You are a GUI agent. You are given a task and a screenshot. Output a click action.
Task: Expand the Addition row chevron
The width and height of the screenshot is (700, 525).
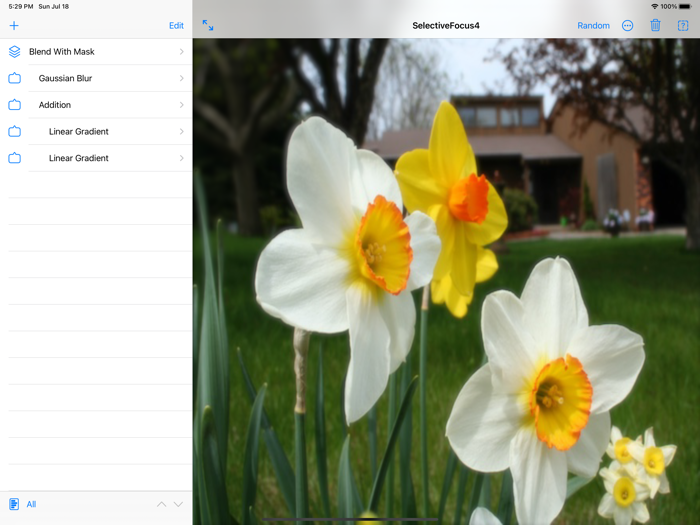[181, 105]
